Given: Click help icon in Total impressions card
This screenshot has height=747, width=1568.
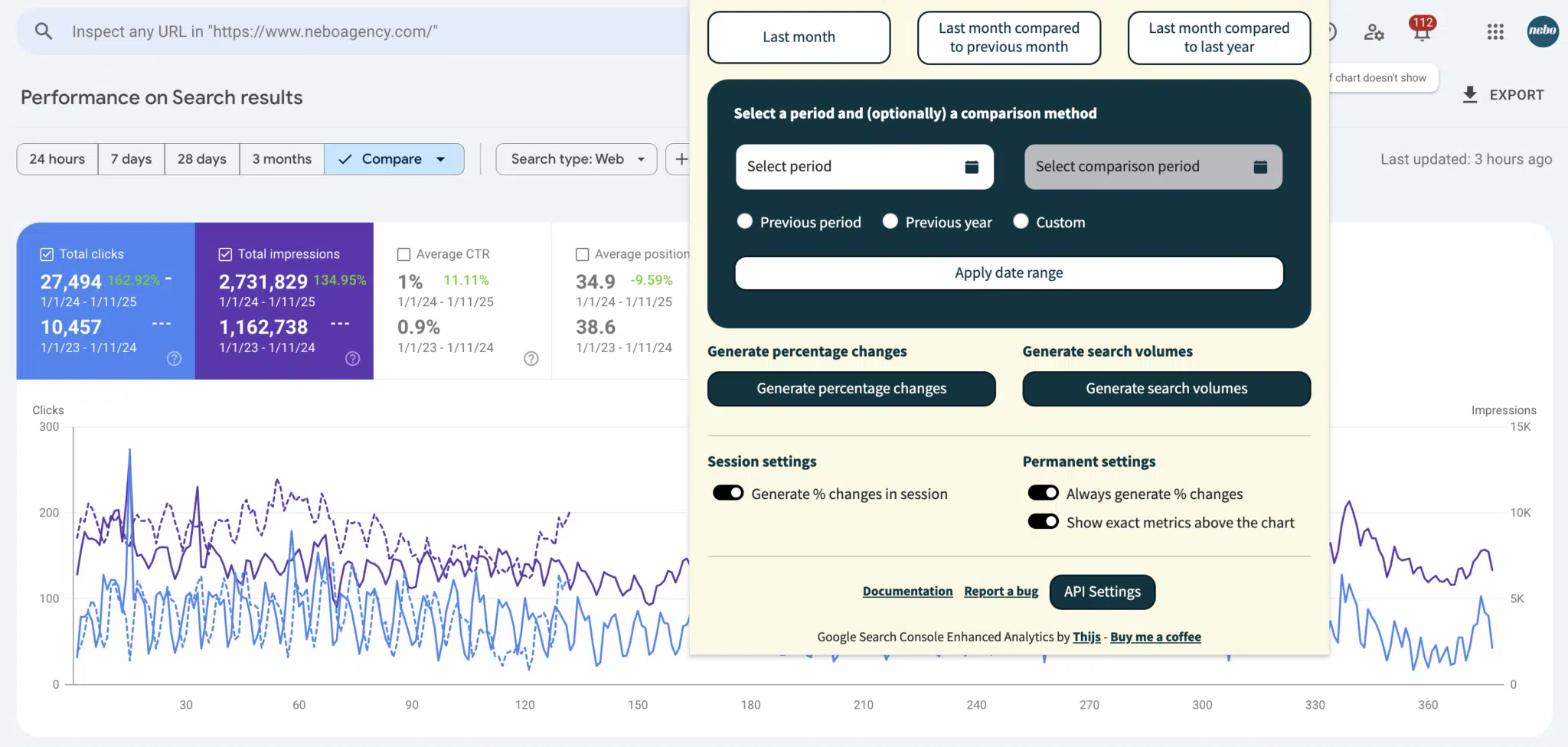Looking at the screenshot, I should 353,359.
